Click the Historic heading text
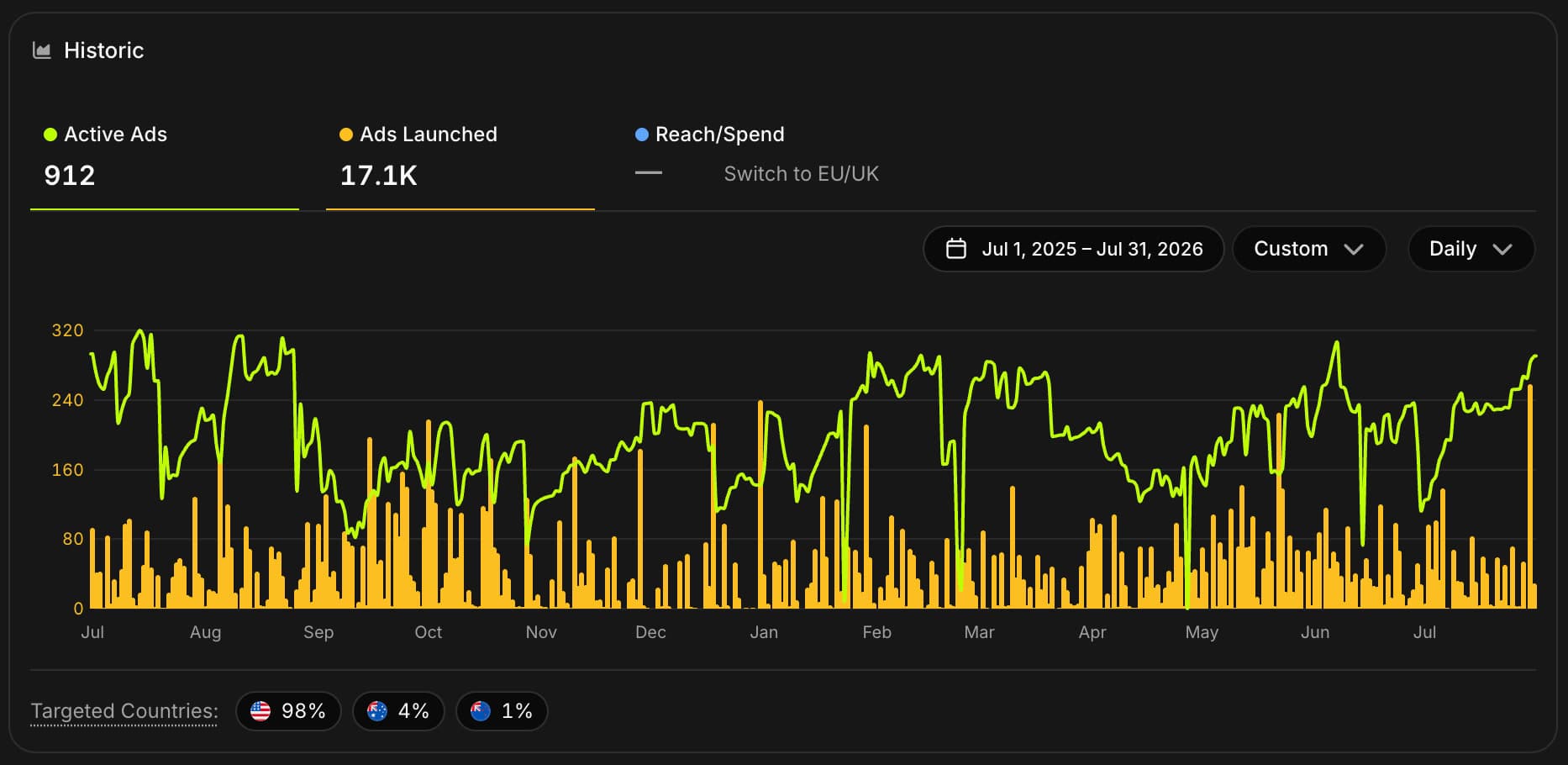This screenshot has width=1568, height=765. point(104,50)
